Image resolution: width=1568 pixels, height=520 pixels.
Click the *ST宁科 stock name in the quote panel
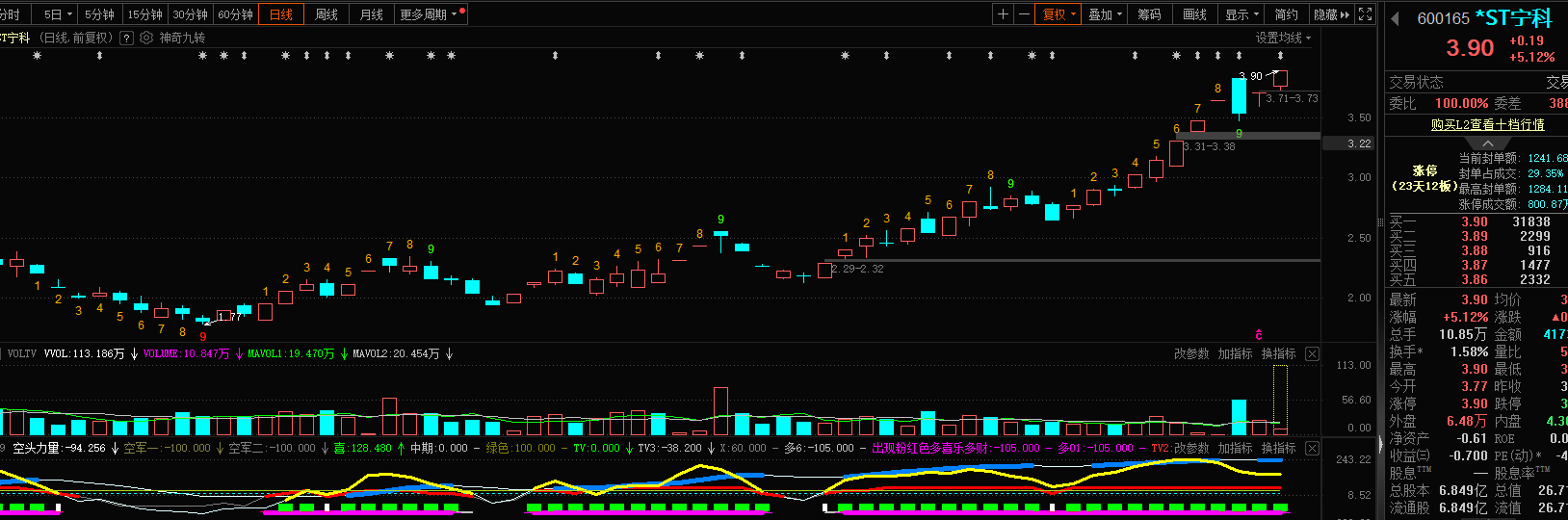1513,18
